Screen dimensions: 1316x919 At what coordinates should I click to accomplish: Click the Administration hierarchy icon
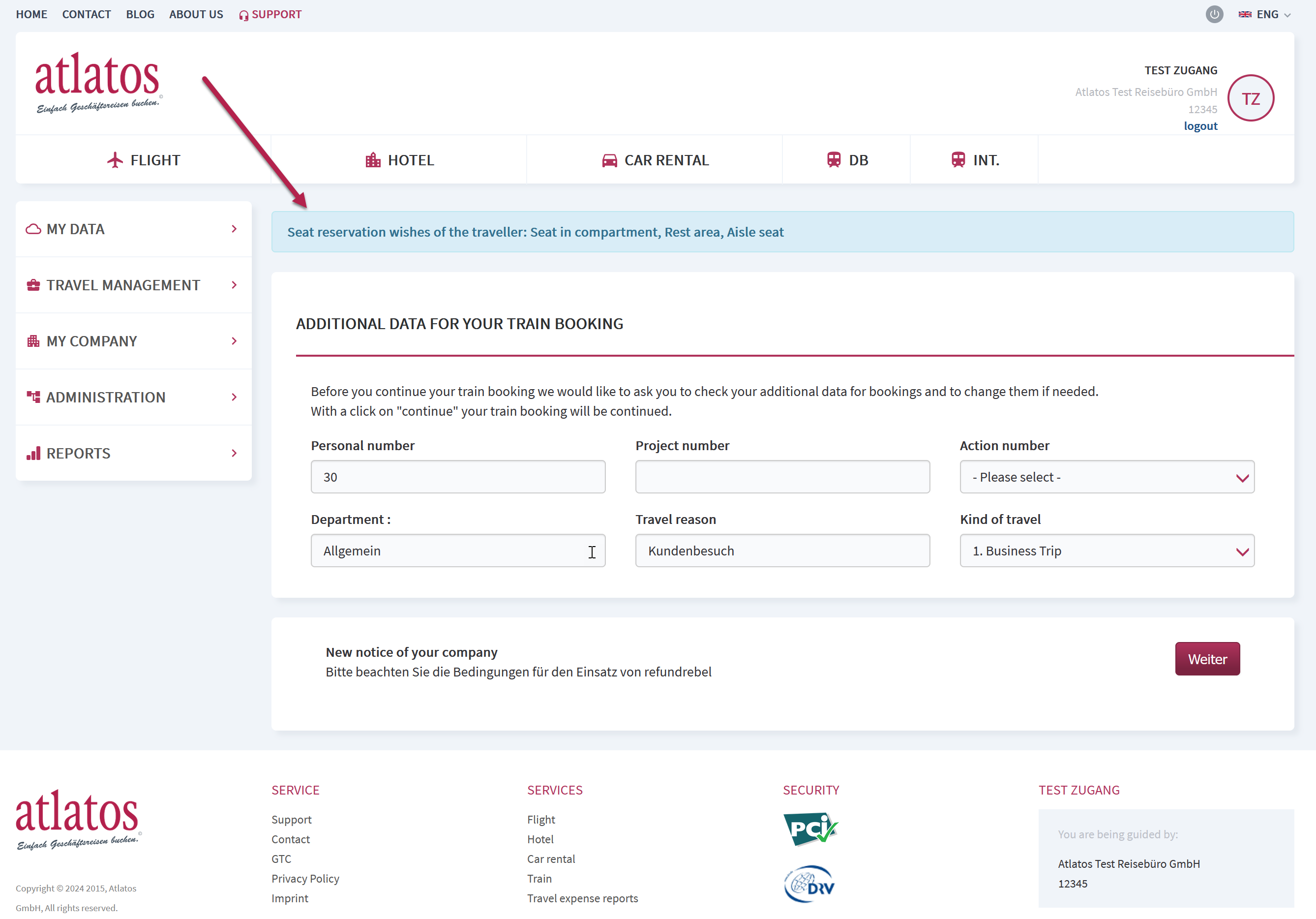[x=33, y=397]
